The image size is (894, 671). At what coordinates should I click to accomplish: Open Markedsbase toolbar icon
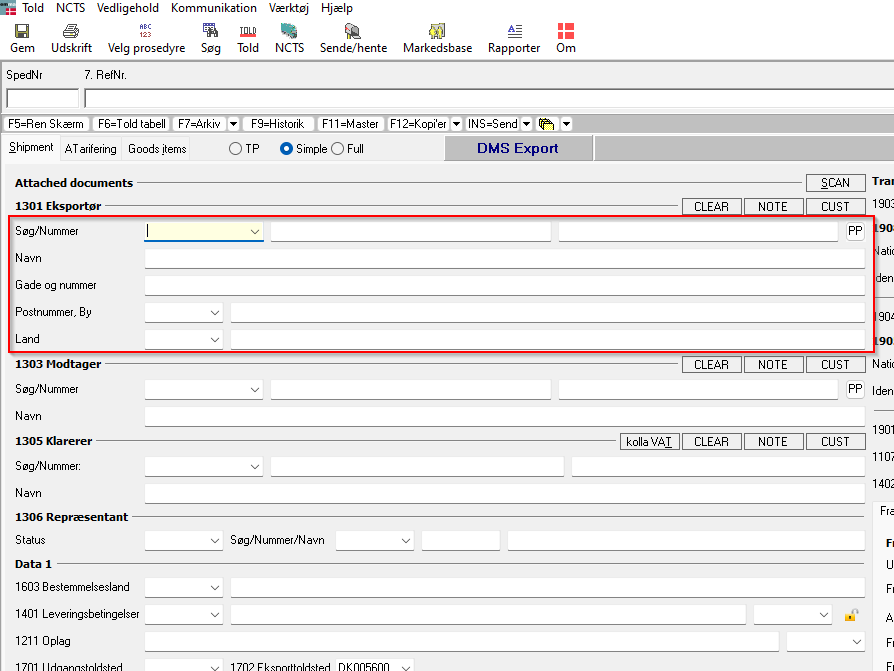point(437,31)
